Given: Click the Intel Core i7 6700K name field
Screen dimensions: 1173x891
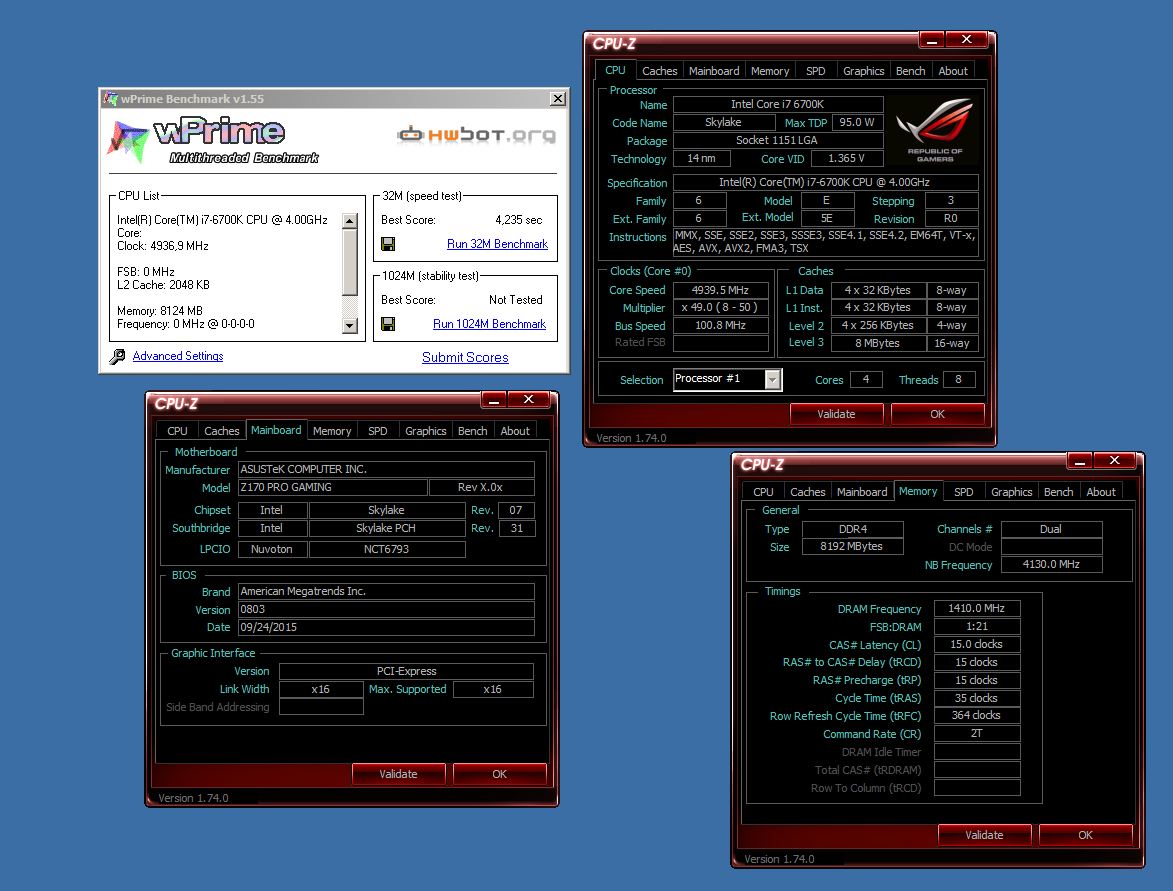Looking at the screenshot, I should click(x=778, y=105).
